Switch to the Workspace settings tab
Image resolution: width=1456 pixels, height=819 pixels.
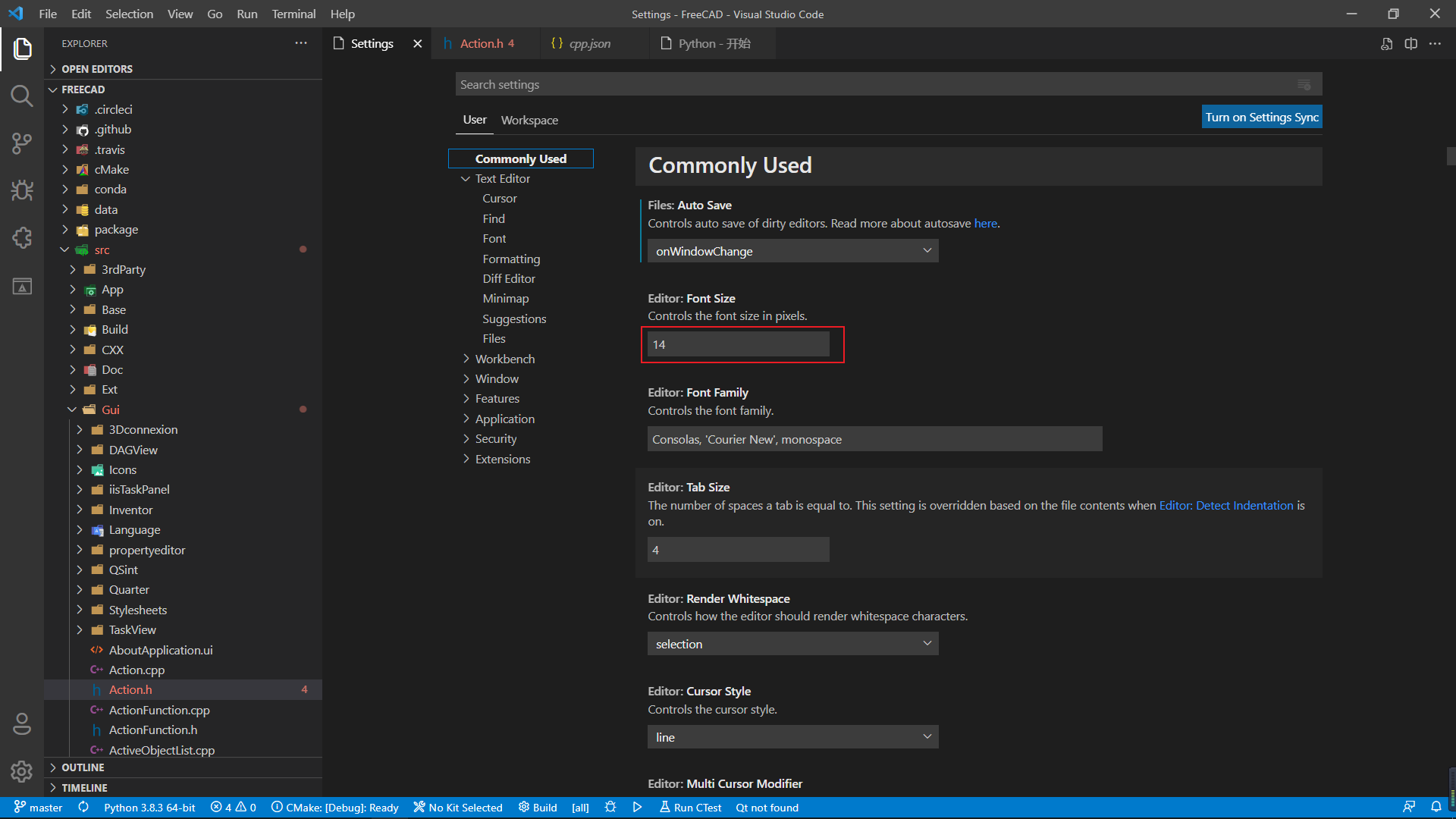(529, 120)
